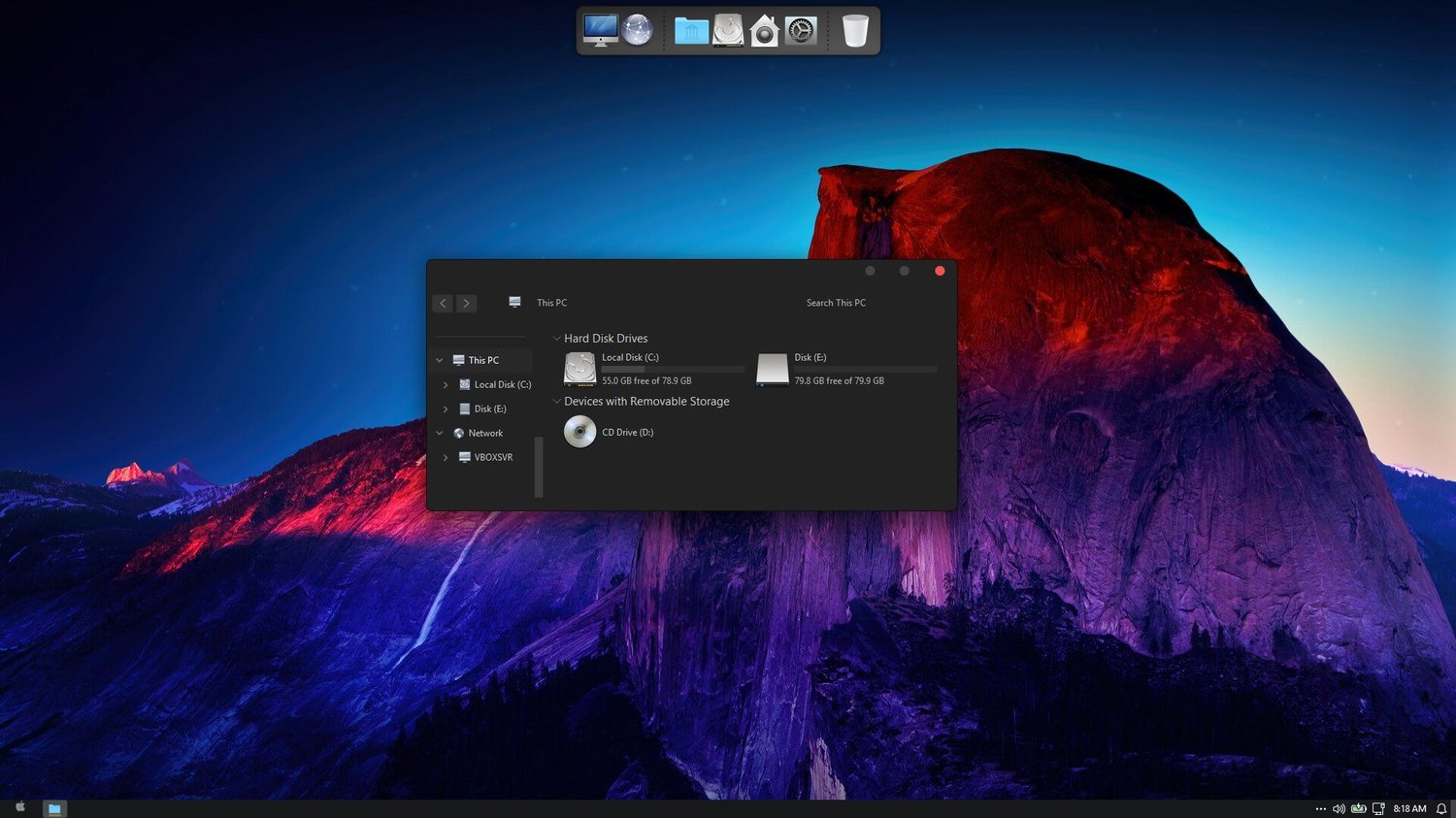Select the CD Drive (D:) icon

click(x=580, y=431)
